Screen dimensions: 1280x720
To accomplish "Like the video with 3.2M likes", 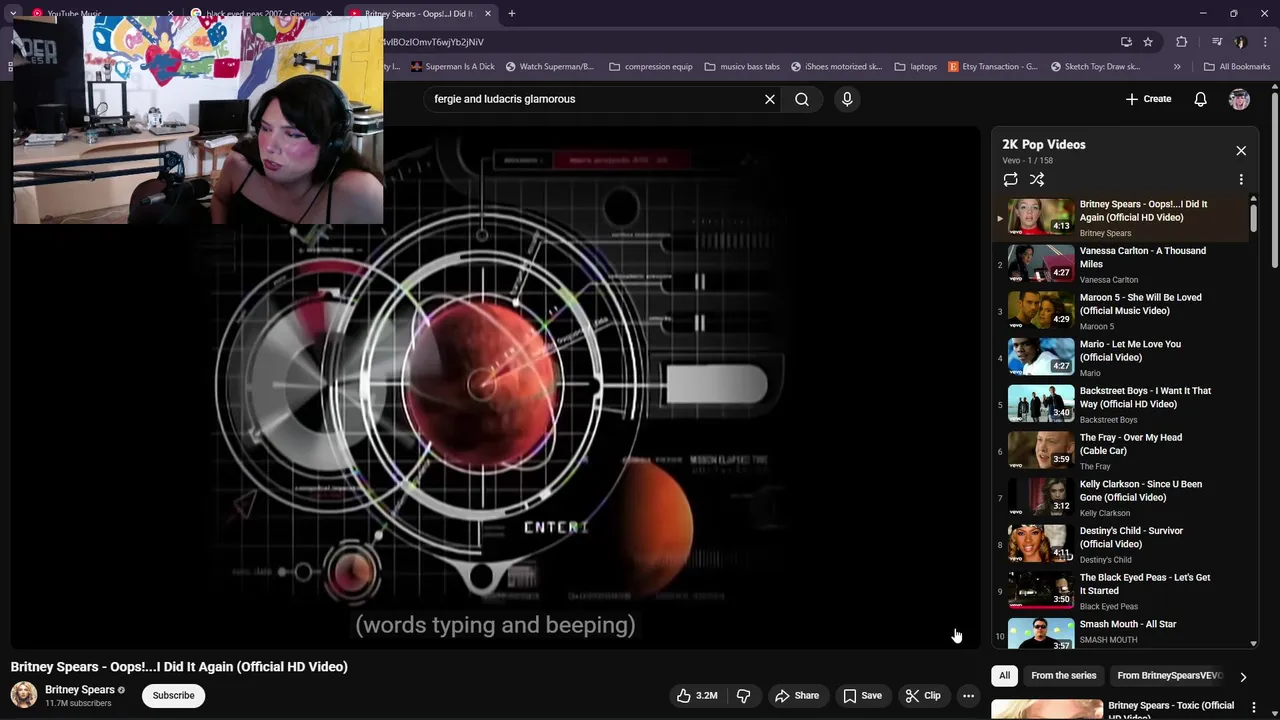I will [x=698, y=696].
